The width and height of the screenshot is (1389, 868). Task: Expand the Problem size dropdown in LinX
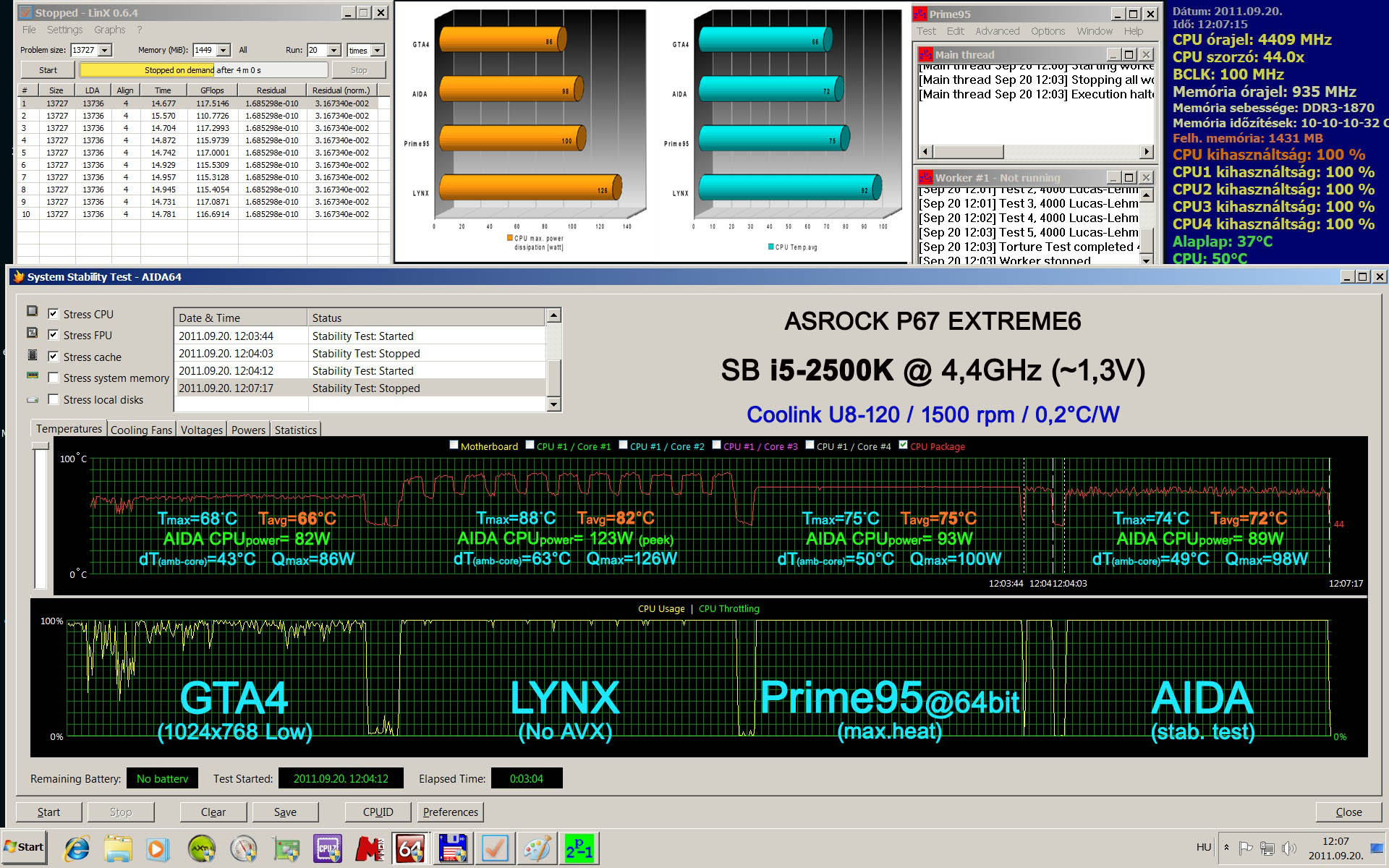pyautogui.click(x=105, y=50)
